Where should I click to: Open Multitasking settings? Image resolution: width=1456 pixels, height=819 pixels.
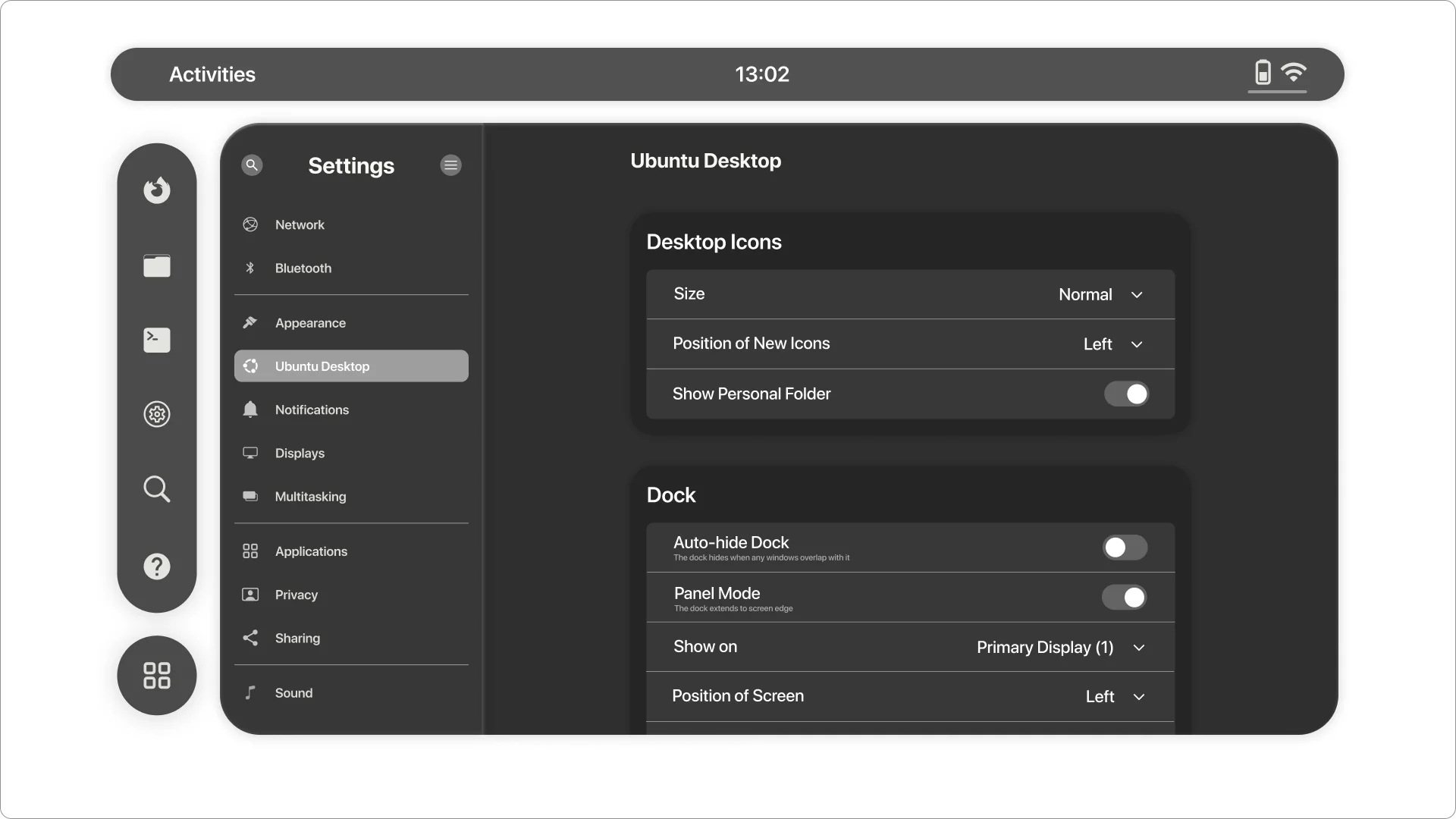tap(351, 496)
